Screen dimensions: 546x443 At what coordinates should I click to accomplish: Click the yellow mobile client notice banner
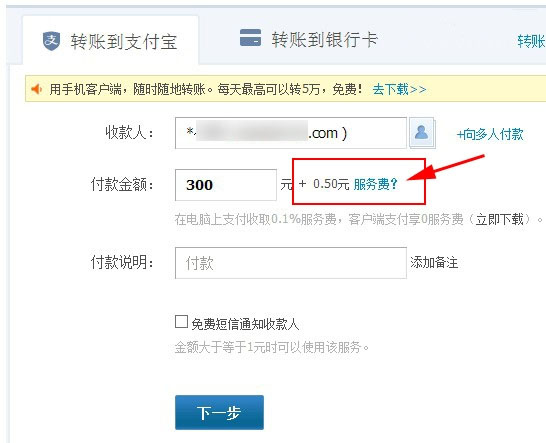[x=286, y=89]
